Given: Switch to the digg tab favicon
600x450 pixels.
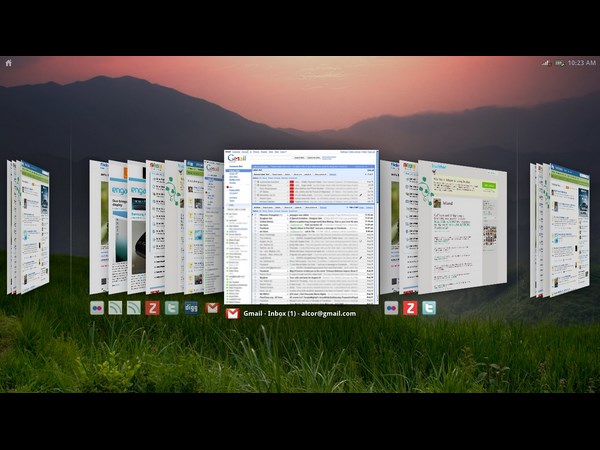Looking at the screenshot, I should [191, 308].
